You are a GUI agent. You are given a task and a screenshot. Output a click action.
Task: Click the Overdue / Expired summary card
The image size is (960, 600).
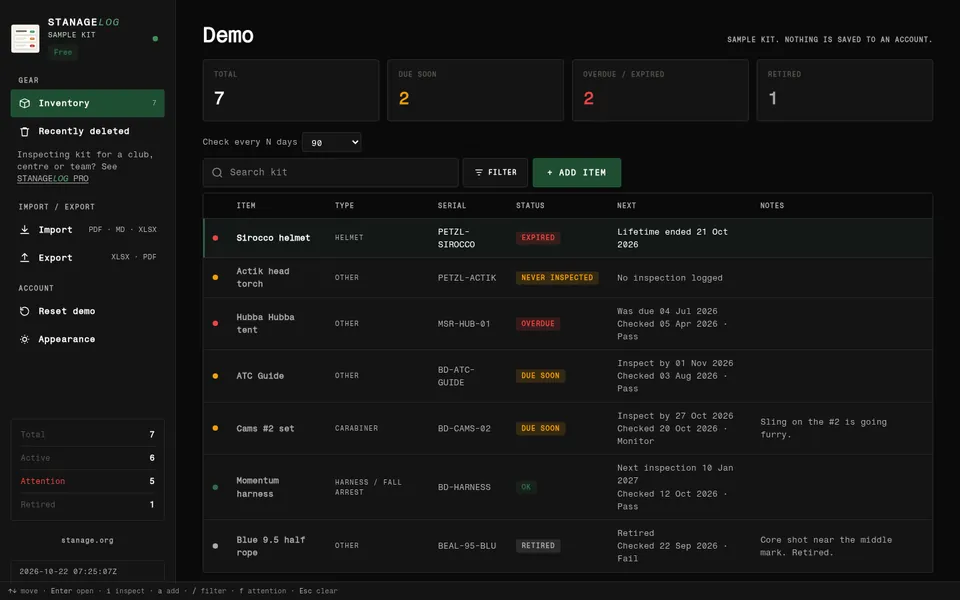tap(660, 90)
